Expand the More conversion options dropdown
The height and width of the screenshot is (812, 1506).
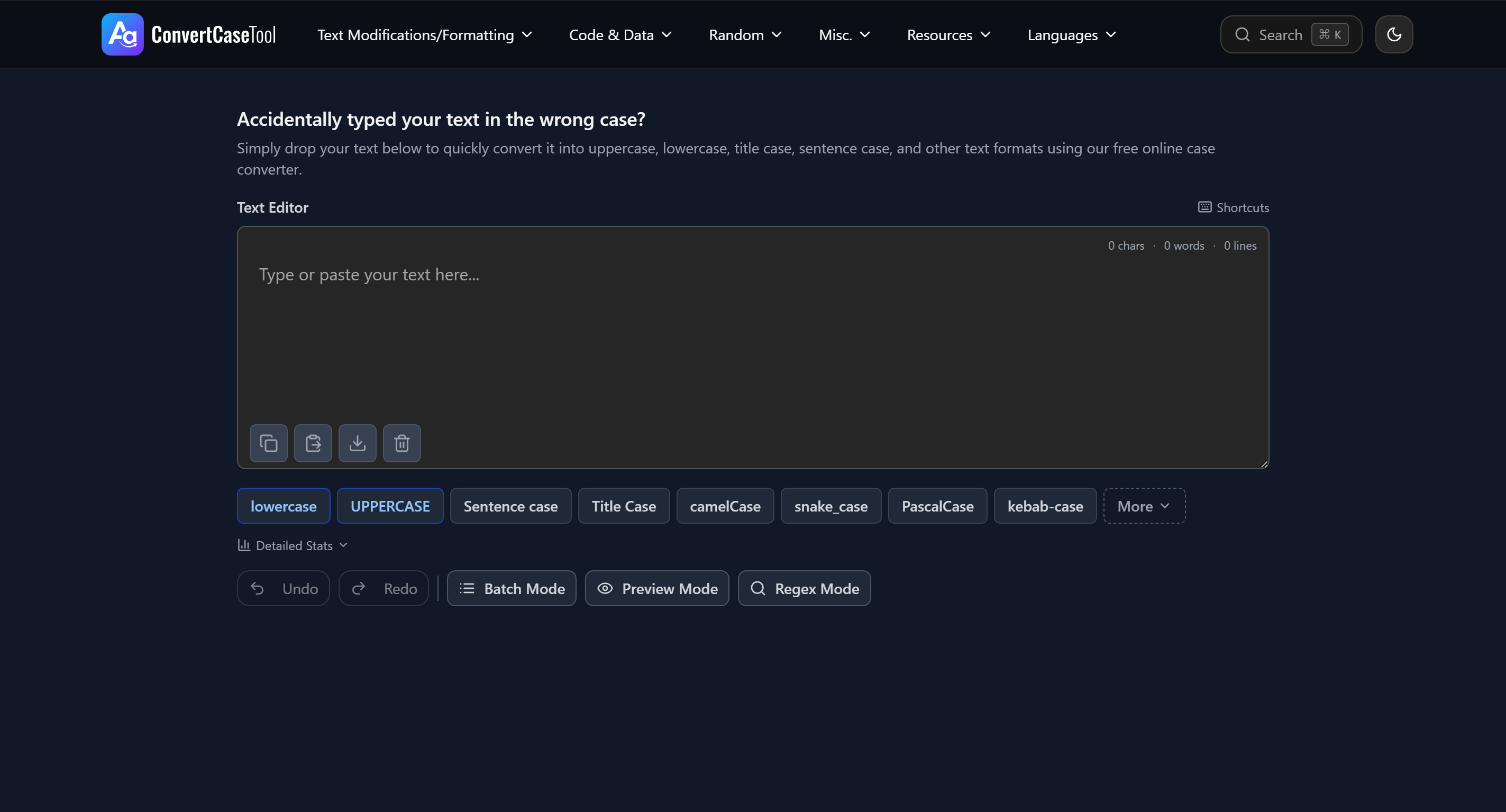(x=1144, y=506)
